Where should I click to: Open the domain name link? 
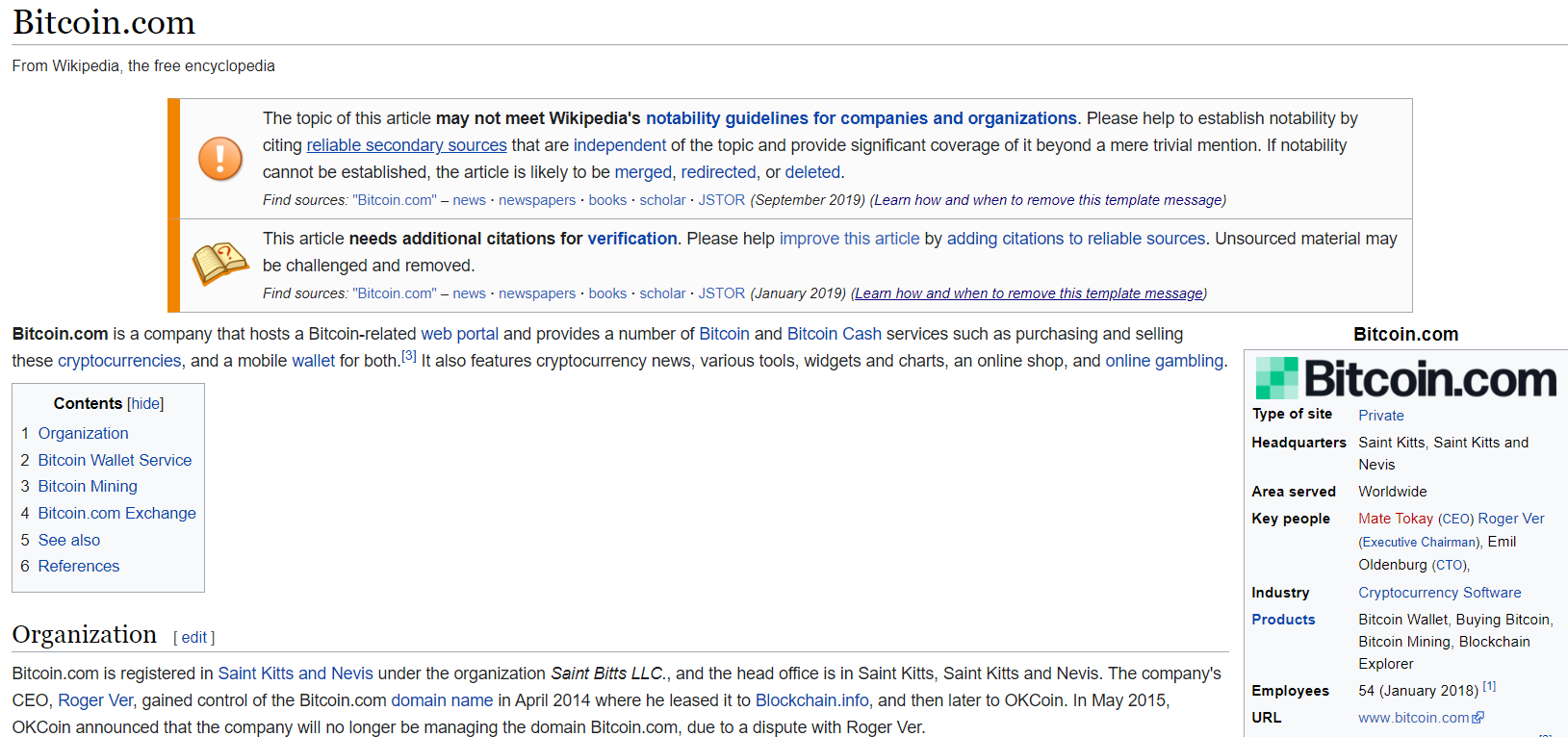pos(442,700)
